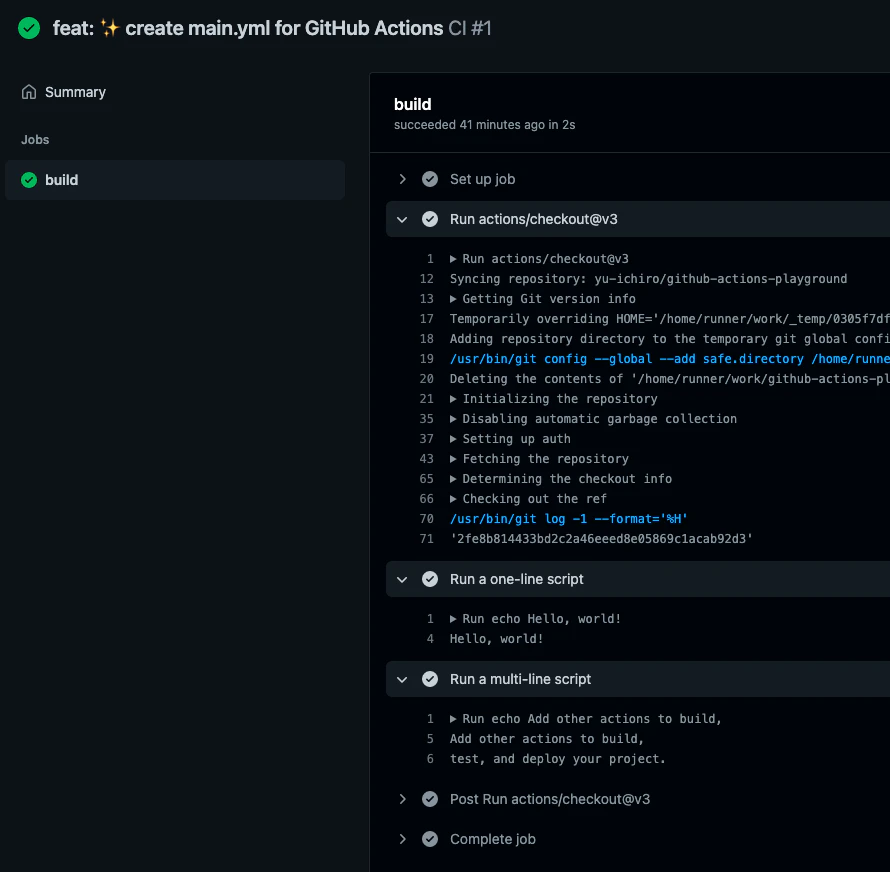Open the Summary page in sidebar

pyautogui.click(x=75, y=92)
